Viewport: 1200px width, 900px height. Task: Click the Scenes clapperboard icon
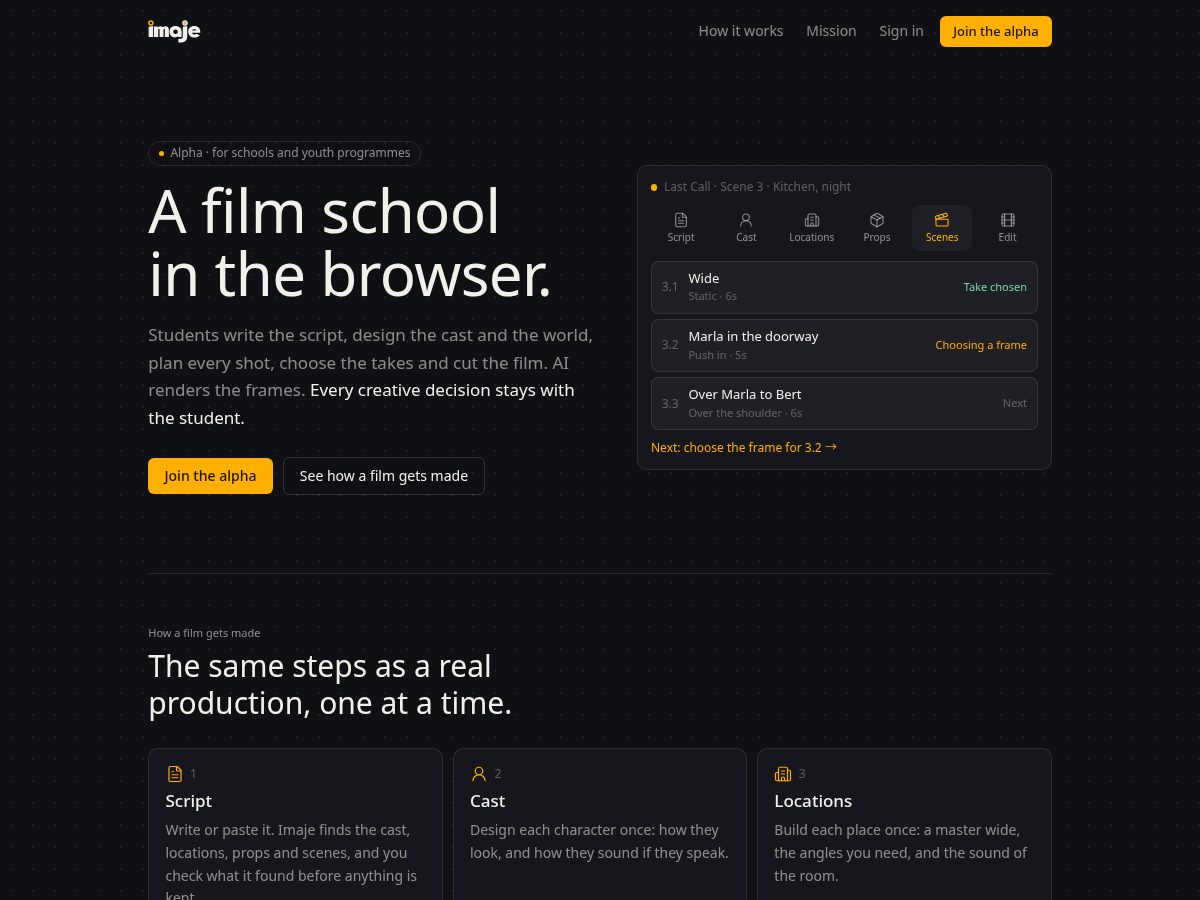(942, 220)
